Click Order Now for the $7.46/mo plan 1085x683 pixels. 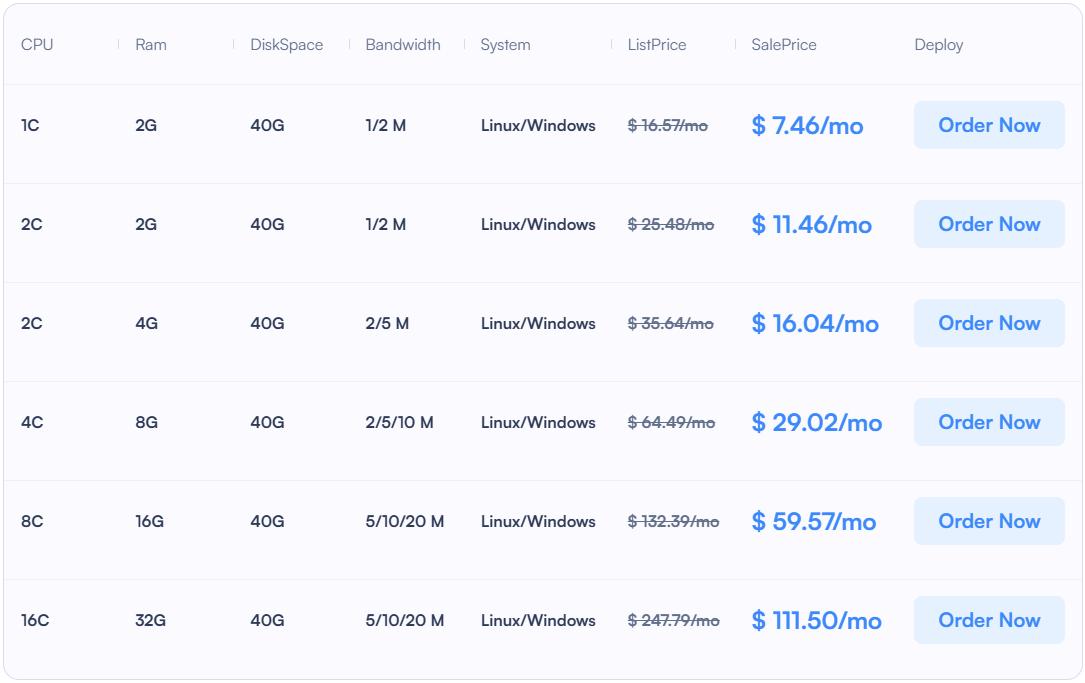click(988, 125)
